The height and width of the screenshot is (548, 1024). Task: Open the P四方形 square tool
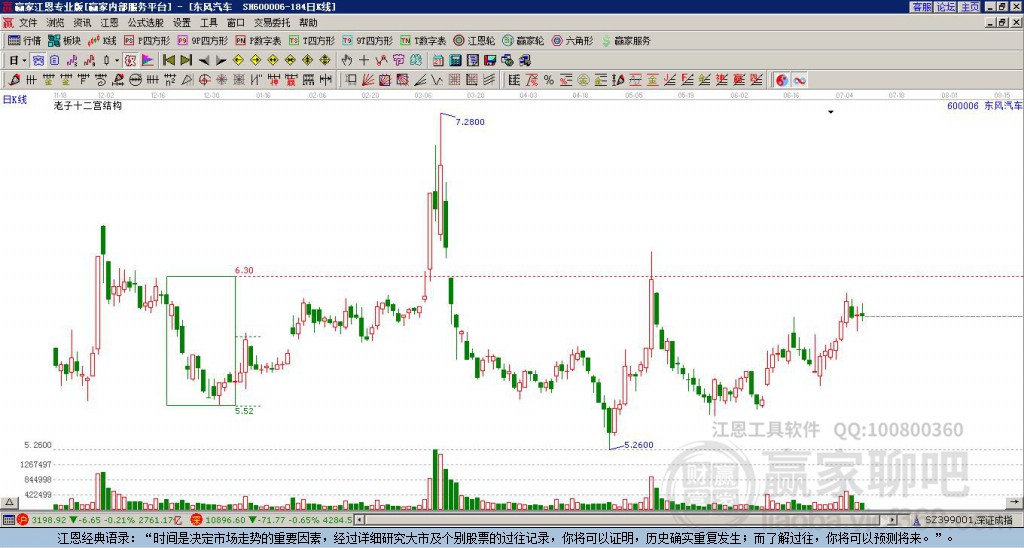coord(147,40)
